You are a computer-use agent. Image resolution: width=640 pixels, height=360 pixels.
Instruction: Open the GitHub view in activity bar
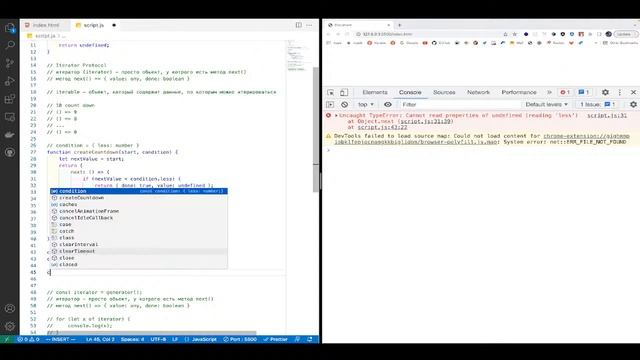9,152
